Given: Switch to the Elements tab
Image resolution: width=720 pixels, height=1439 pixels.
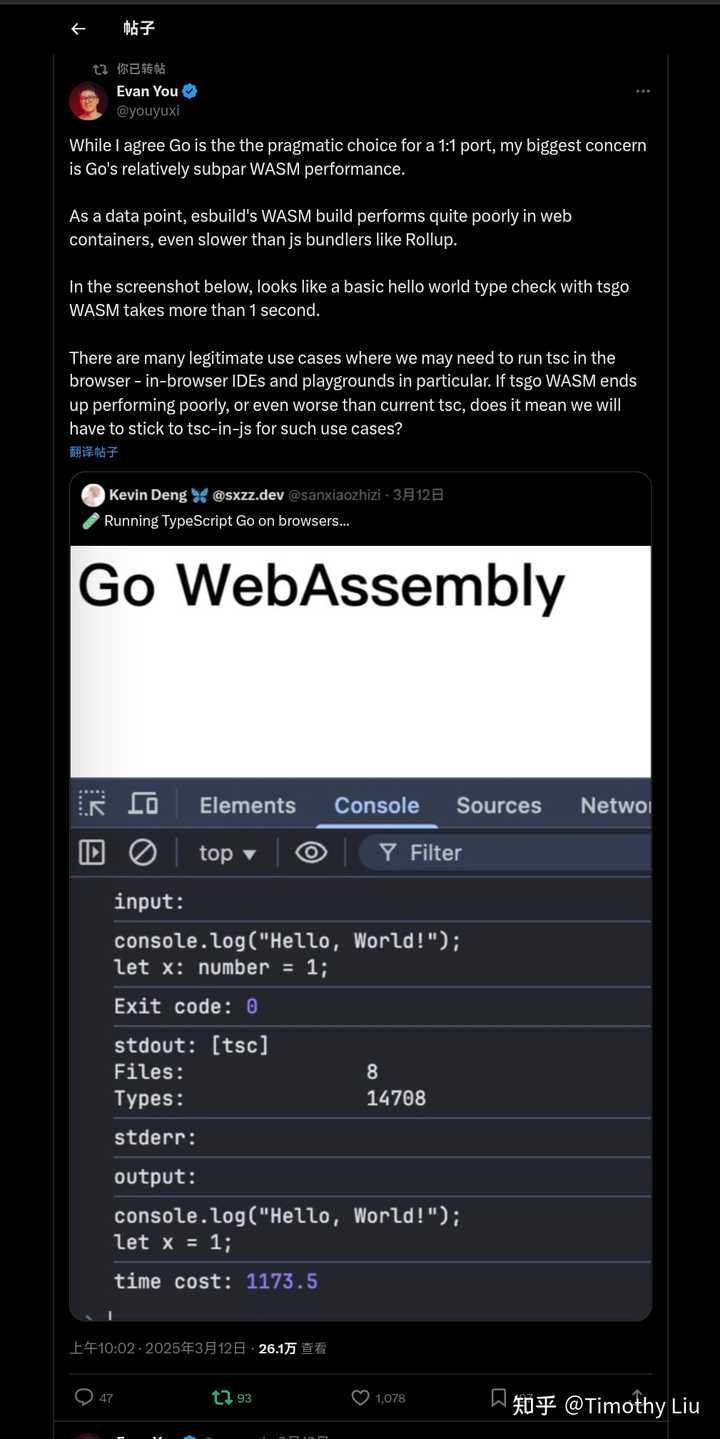Looking at the screenshot, I should click(x=247, y=805).
